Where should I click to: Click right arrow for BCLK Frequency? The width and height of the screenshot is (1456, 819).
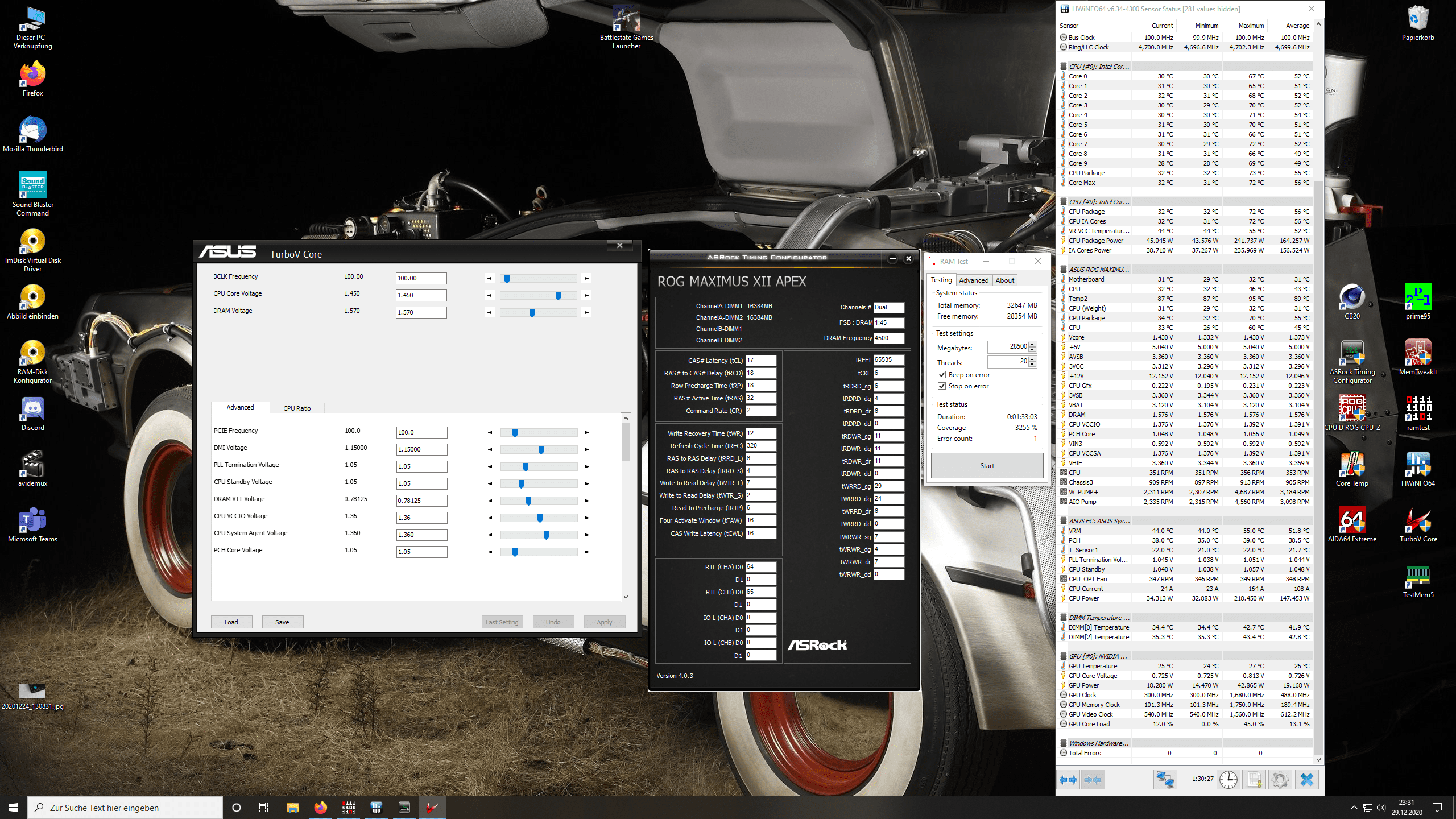pos(586,278)
